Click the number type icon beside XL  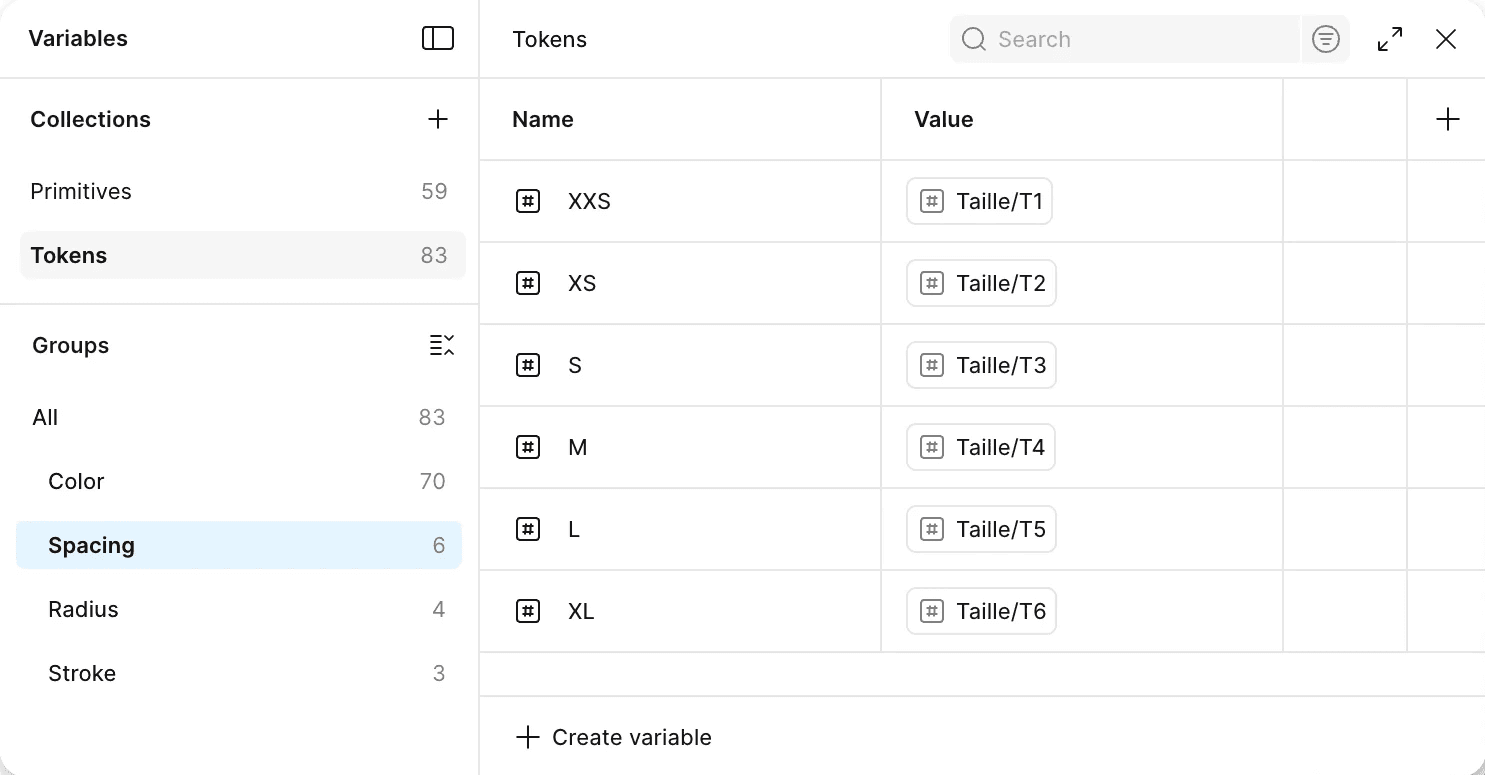528,611
